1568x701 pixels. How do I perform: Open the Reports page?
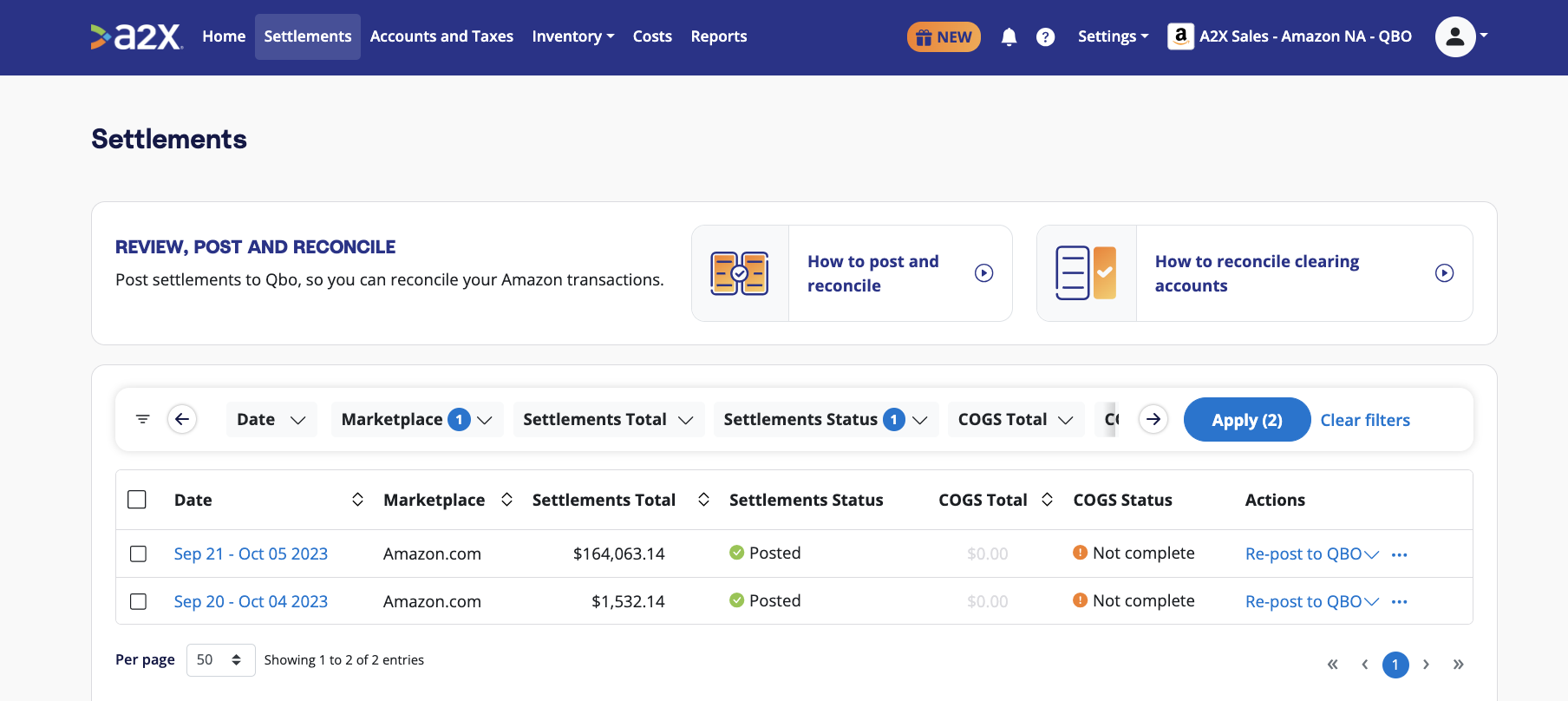point(719,36)
